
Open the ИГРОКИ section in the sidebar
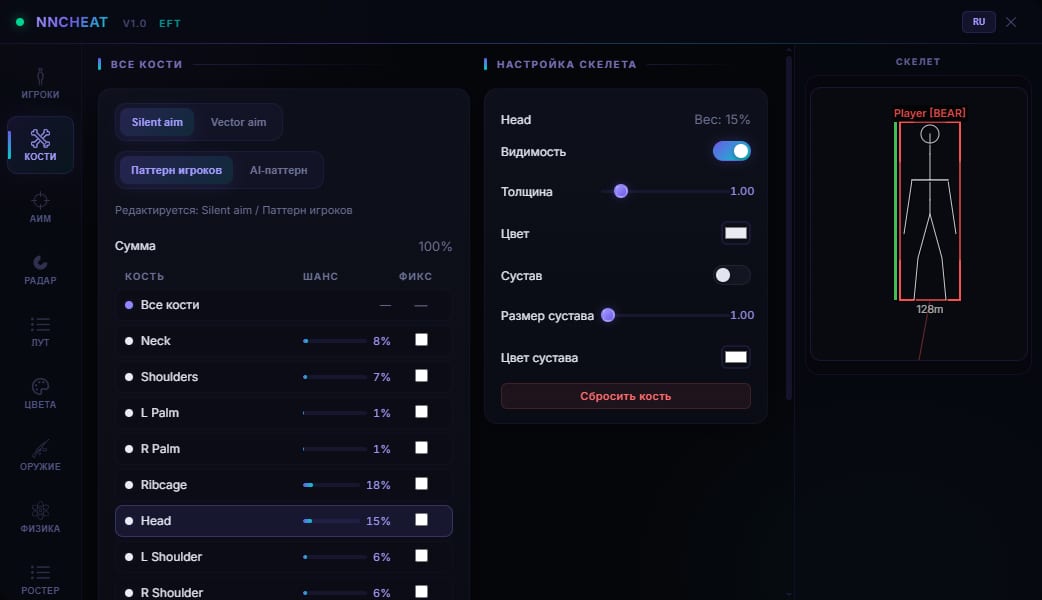40,83
